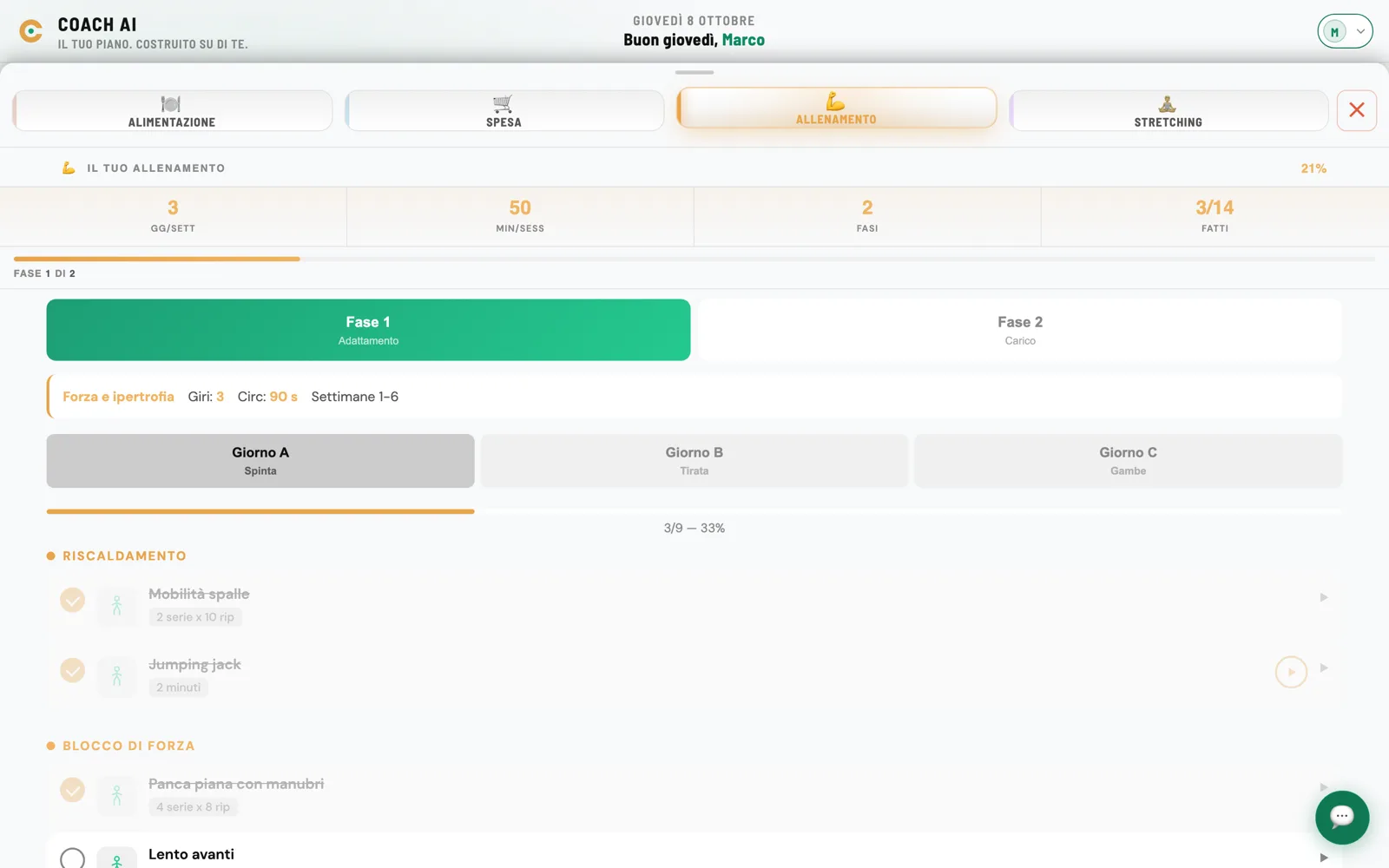Click the Mobilità spalle exercise figure icon
The width and height of the screenshot is (1389, 868).
point(117,605)
